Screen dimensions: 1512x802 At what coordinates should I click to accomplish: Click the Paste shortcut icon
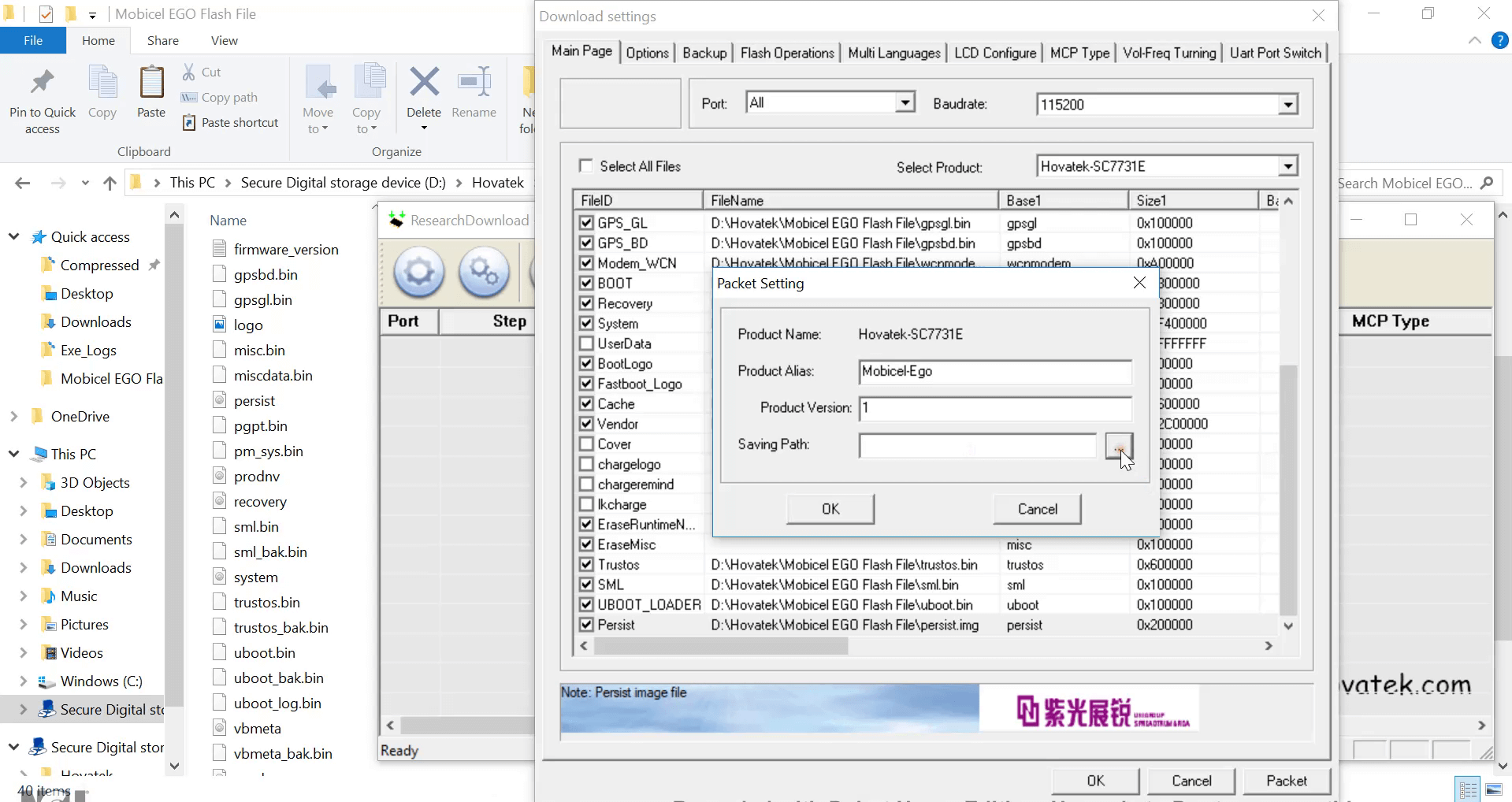pyautogui.click(x=189, y=122)
